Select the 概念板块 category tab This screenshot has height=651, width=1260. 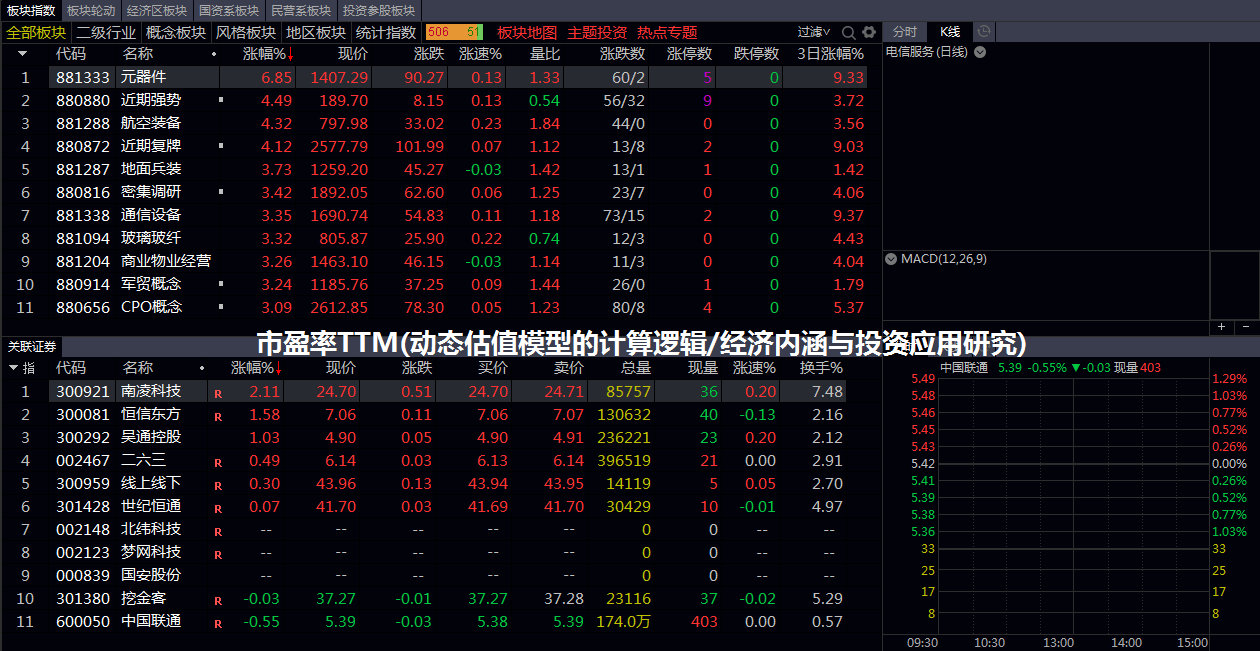coord(176,32)
